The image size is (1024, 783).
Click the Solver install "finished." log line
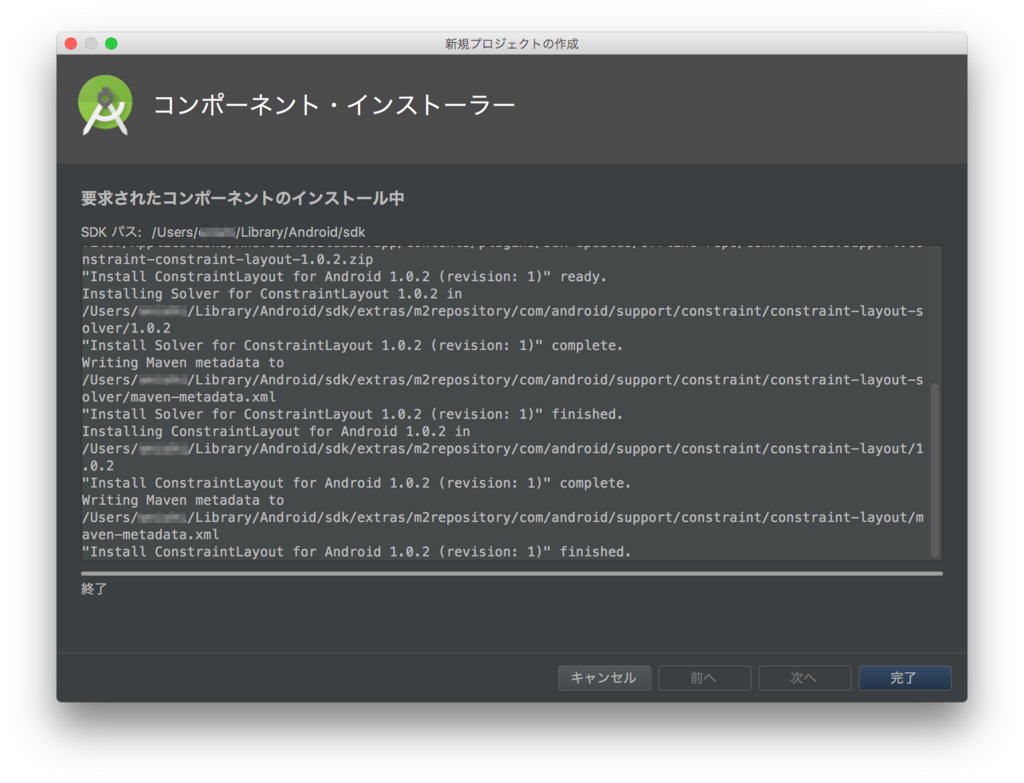click(x=352, y=414)
